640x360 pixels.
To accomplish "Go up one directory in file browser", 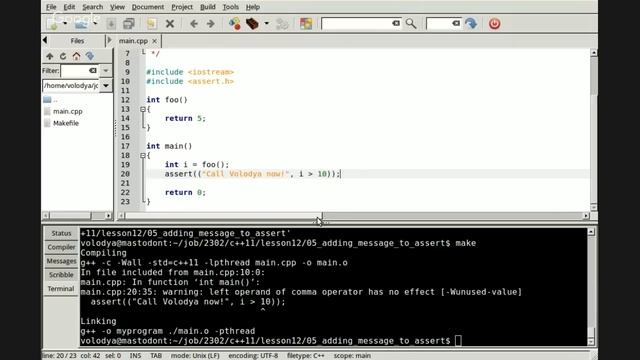I will [x=49, y=56].
